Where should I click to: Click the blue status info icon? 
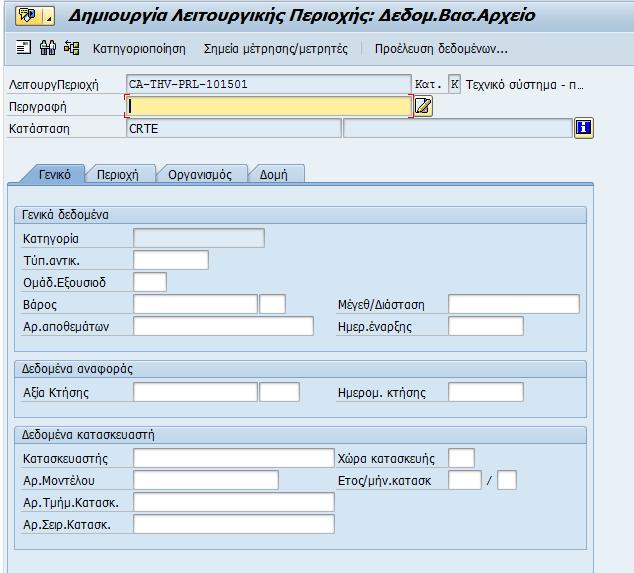[x=583, y=128]
